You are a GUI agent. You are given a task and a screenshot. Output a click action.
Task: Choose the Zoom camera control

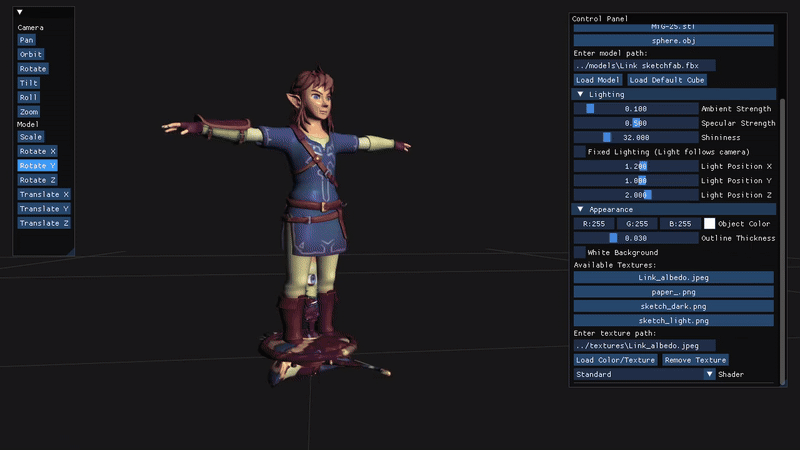pyautogui.click(x=29, y=112)
